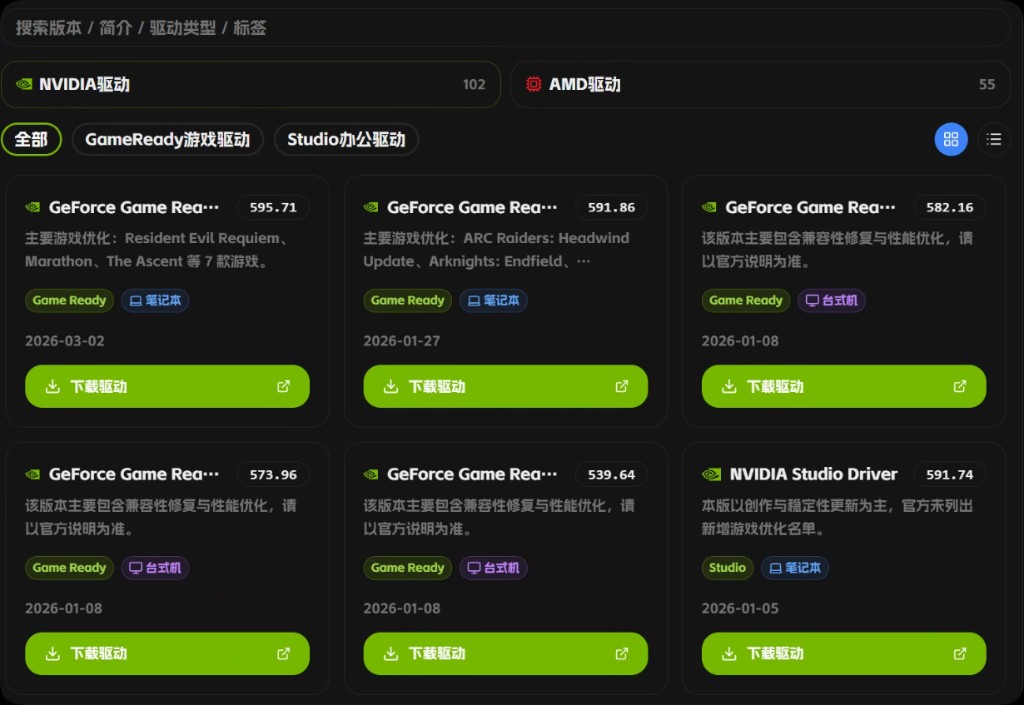
Task: Click the 笔记本 tag on the 591.86 card
Action: (x=494, y=300)
